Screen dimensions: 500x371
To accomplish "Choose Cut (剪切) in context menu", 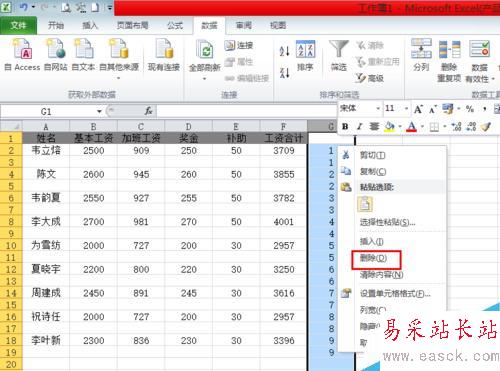I will 392,155.
